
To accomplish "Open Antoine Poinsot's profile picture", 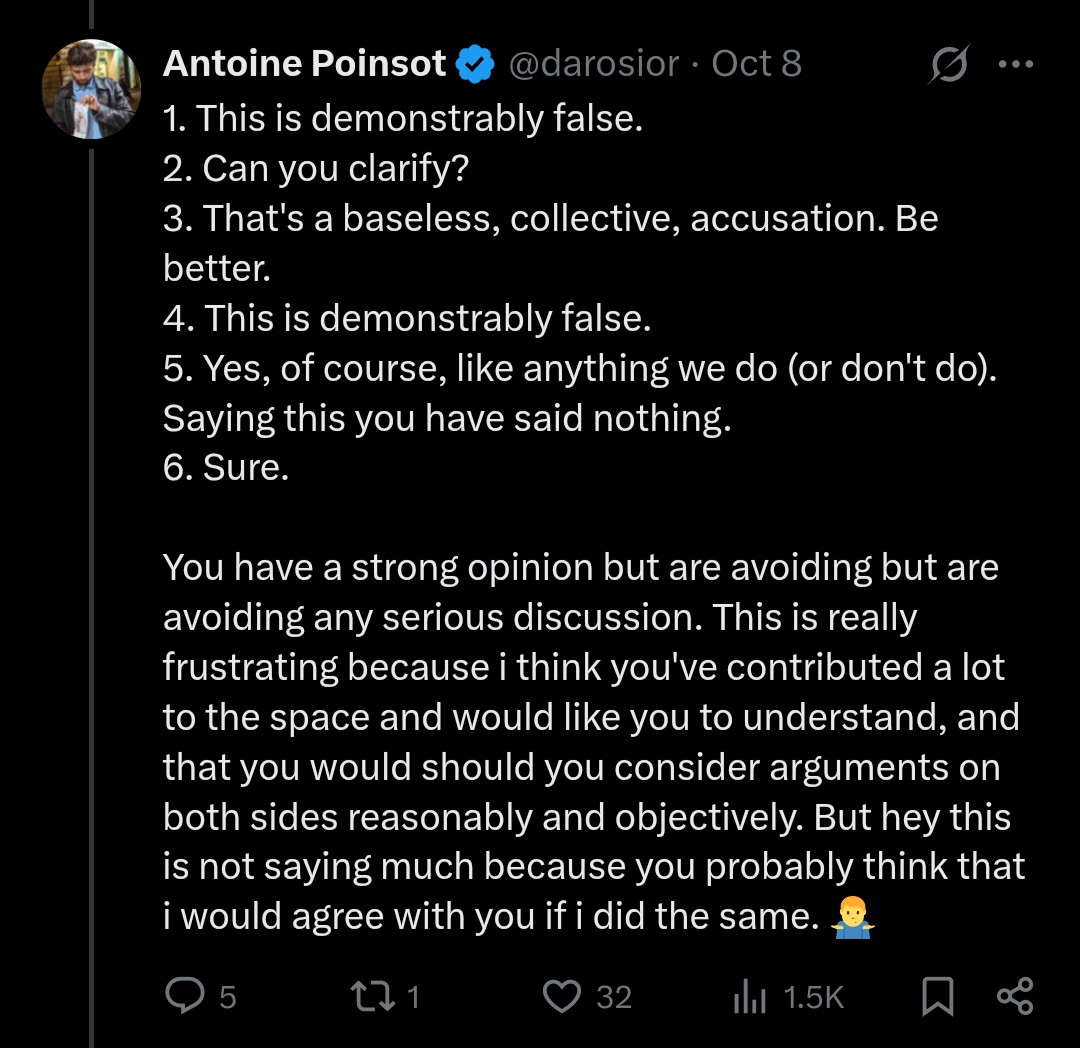I will tap(91, 89).
